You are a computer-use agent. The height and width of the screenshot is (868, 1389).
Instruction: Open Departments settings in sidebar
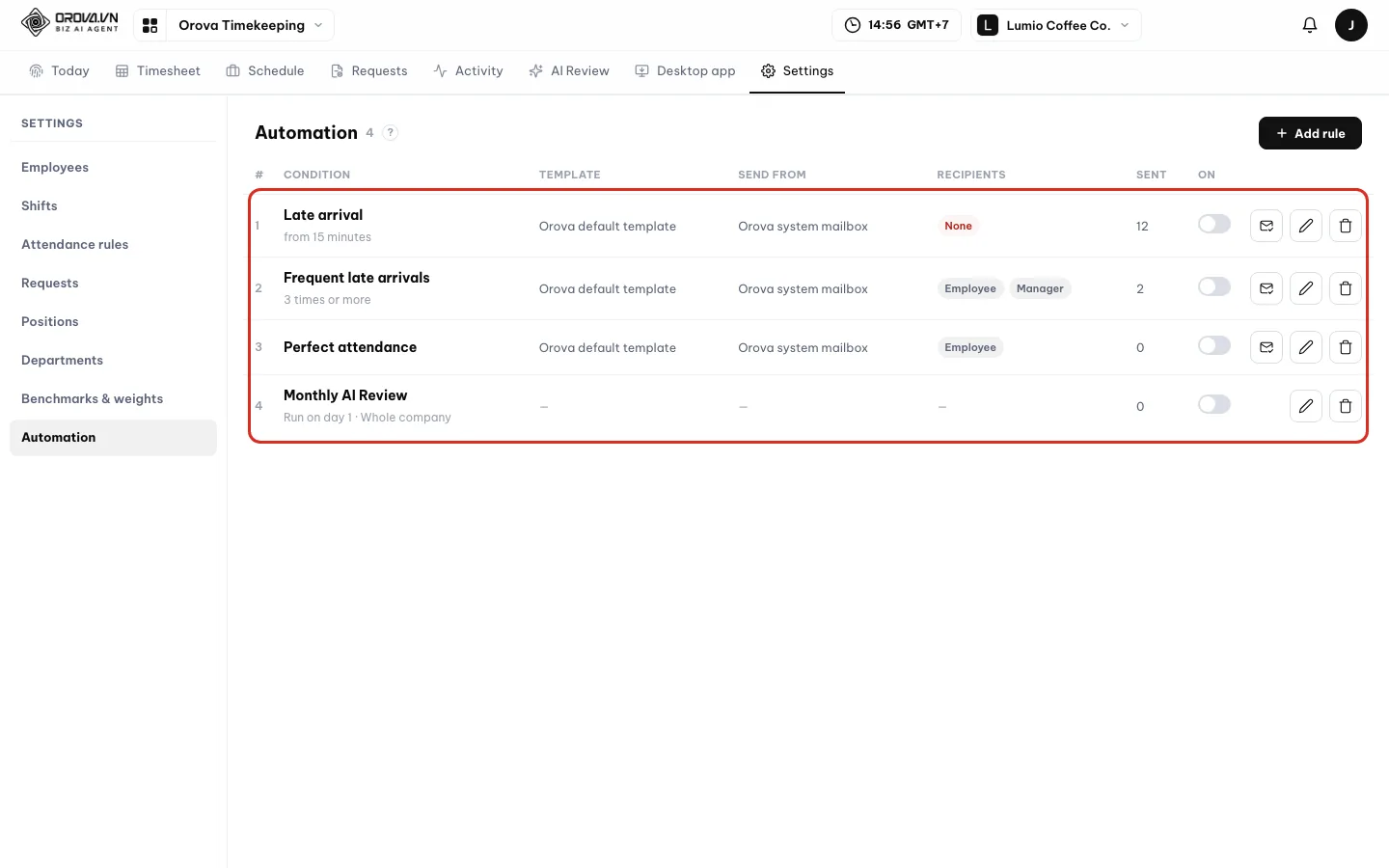113,361
